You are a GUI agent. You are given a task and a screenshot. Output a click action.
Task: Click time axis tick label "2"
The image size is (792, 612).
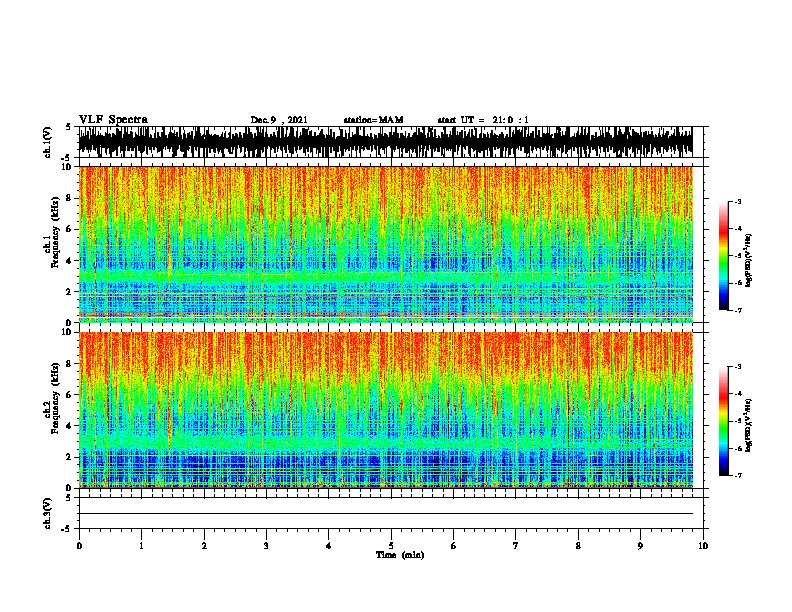click(204, 546)
